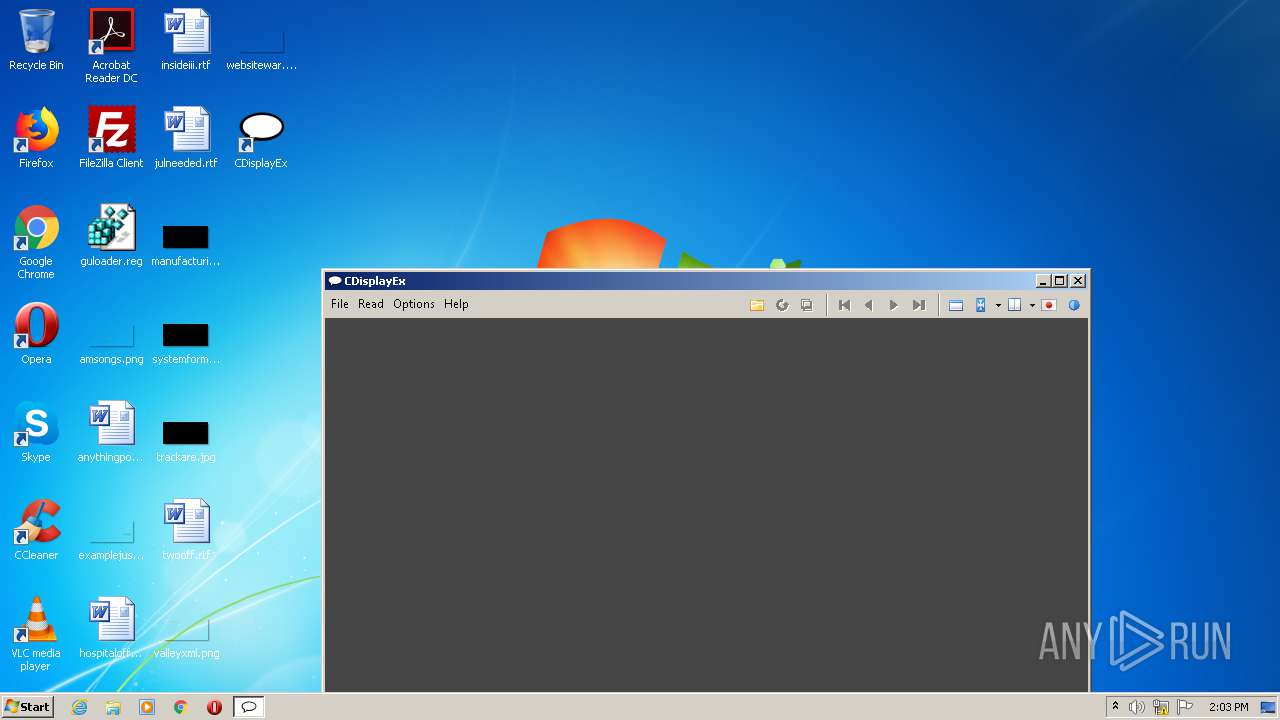Go to next page arrow
The height and width of the screenshot is (720, 1280).
894,305
